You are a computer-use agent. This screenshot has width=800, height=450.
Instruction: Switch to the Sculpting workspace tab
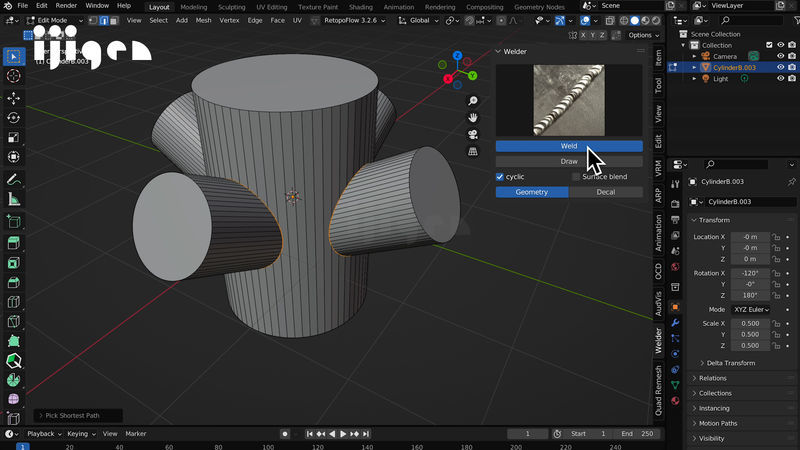click(x=233, y=6)
